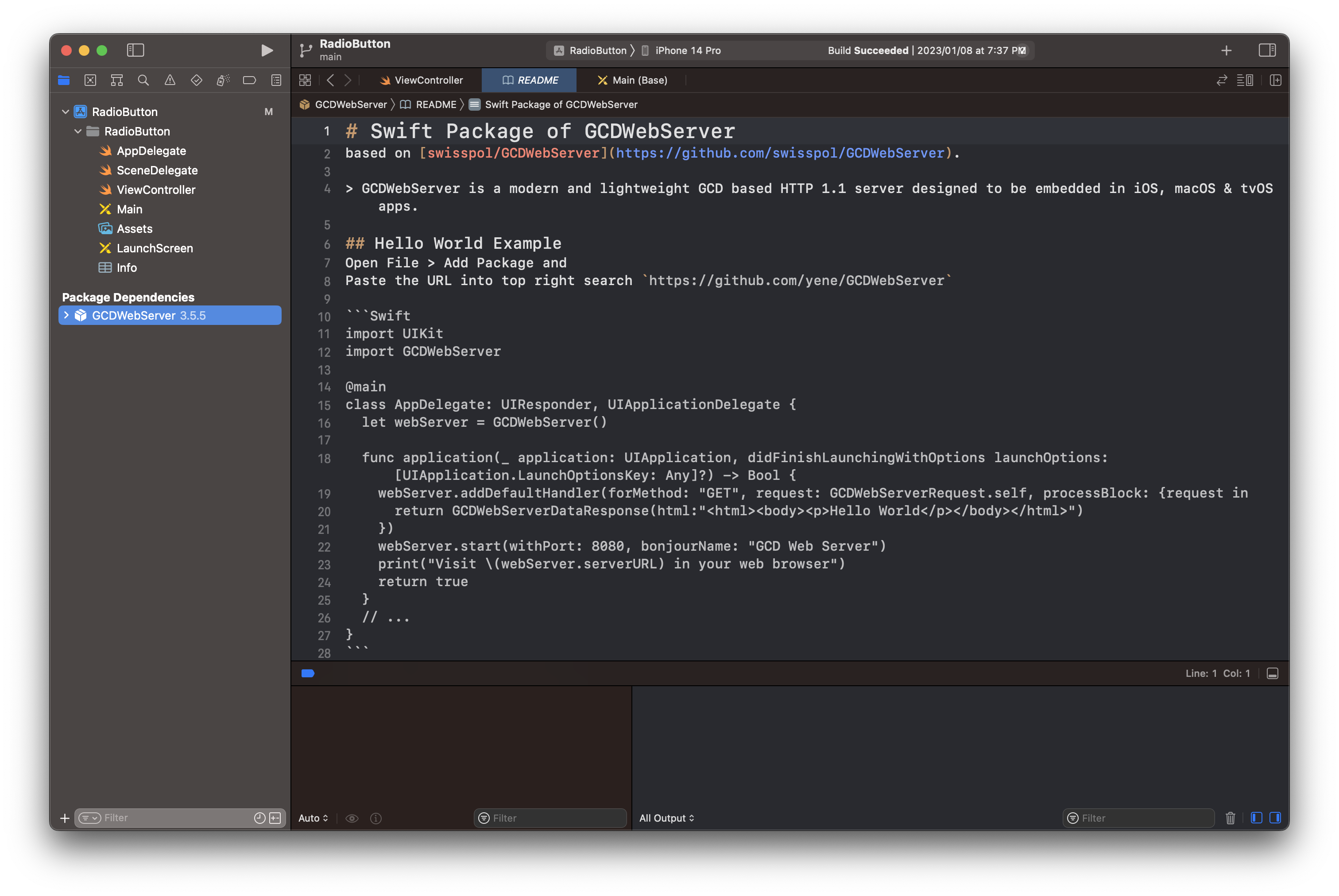Select AppDelegate file
The image size is (1339, 896).
pos(151,150)
